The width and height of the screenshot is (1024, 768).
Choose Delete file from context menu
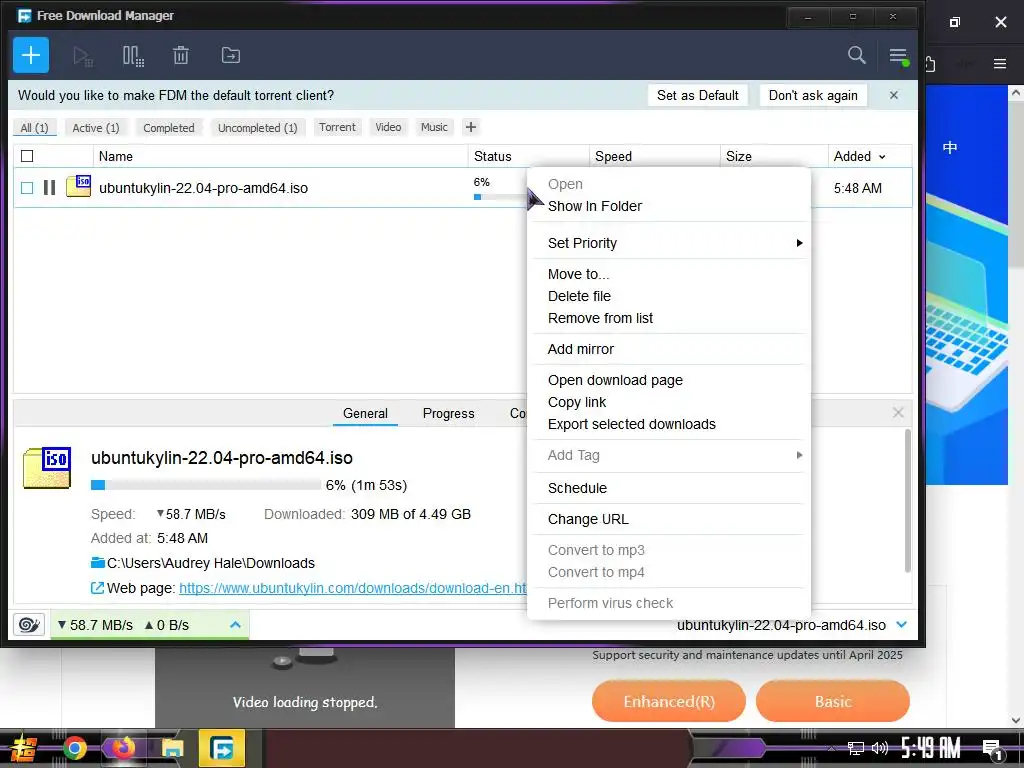click(x=579, y=296)
